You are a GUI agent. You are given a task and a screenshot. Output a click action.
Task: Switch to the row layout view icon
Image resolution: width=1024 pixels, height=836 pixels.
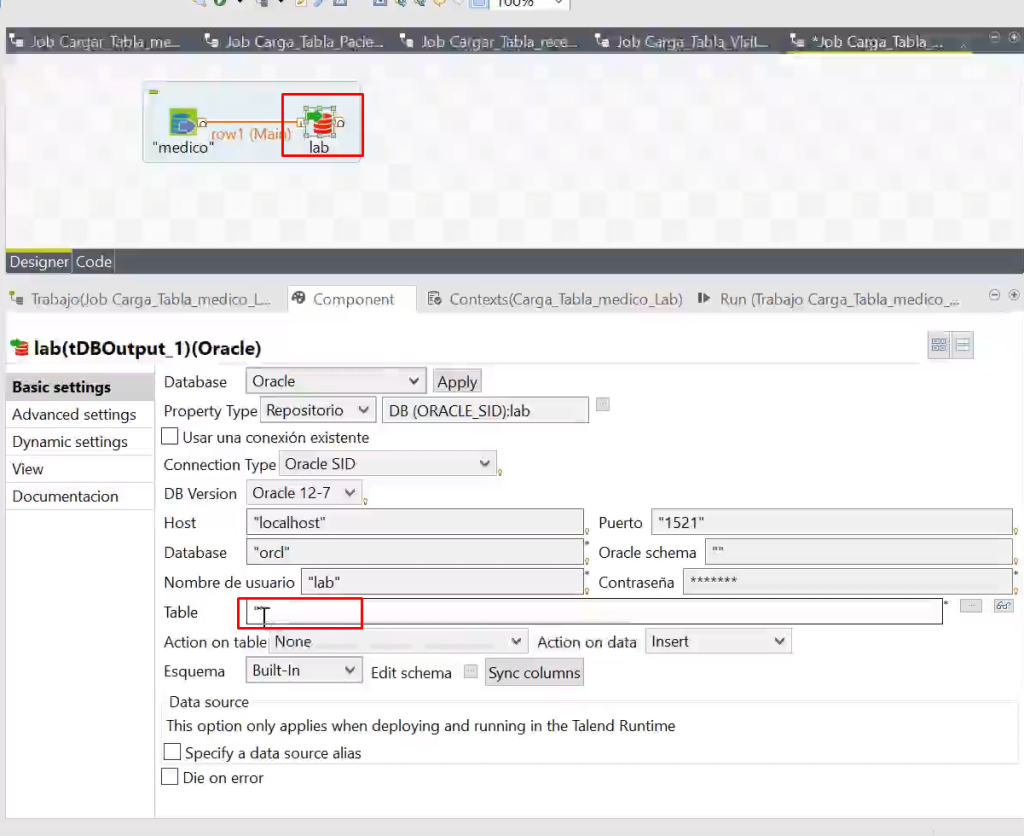point(963,345)
